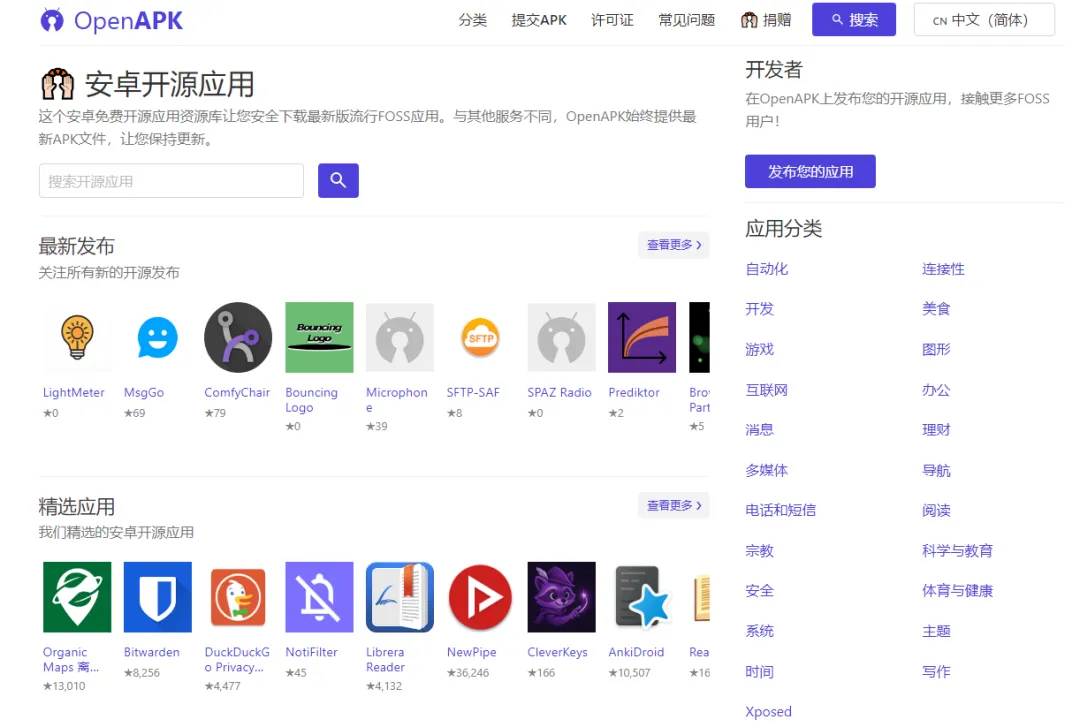1080x727 pixels.
Task: Open the 理财 category link
Action: 936,430
